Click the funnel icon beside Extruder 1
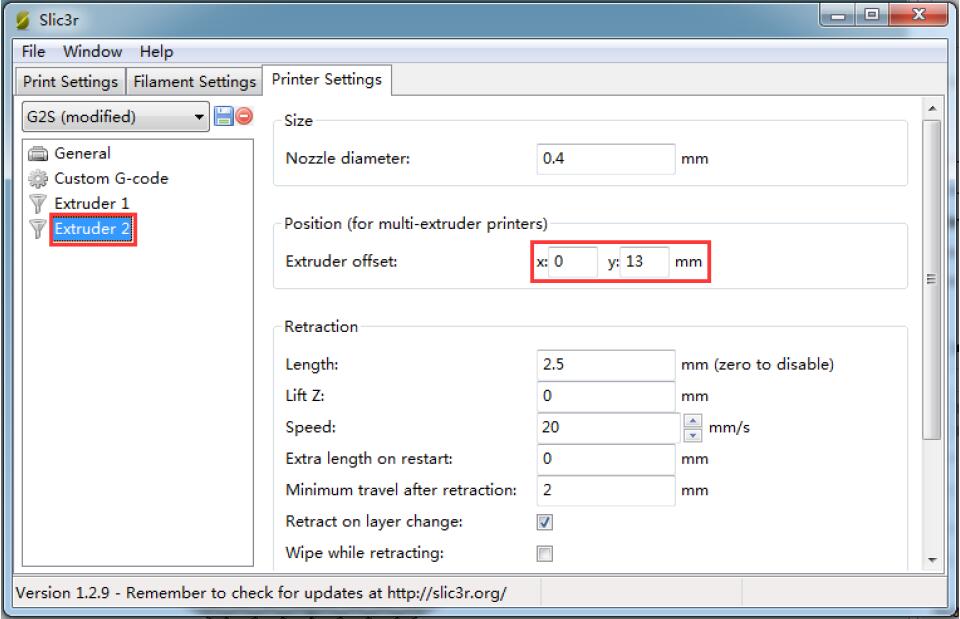The height and width of the screenshot is (619, 960). (x=38, y=203)
